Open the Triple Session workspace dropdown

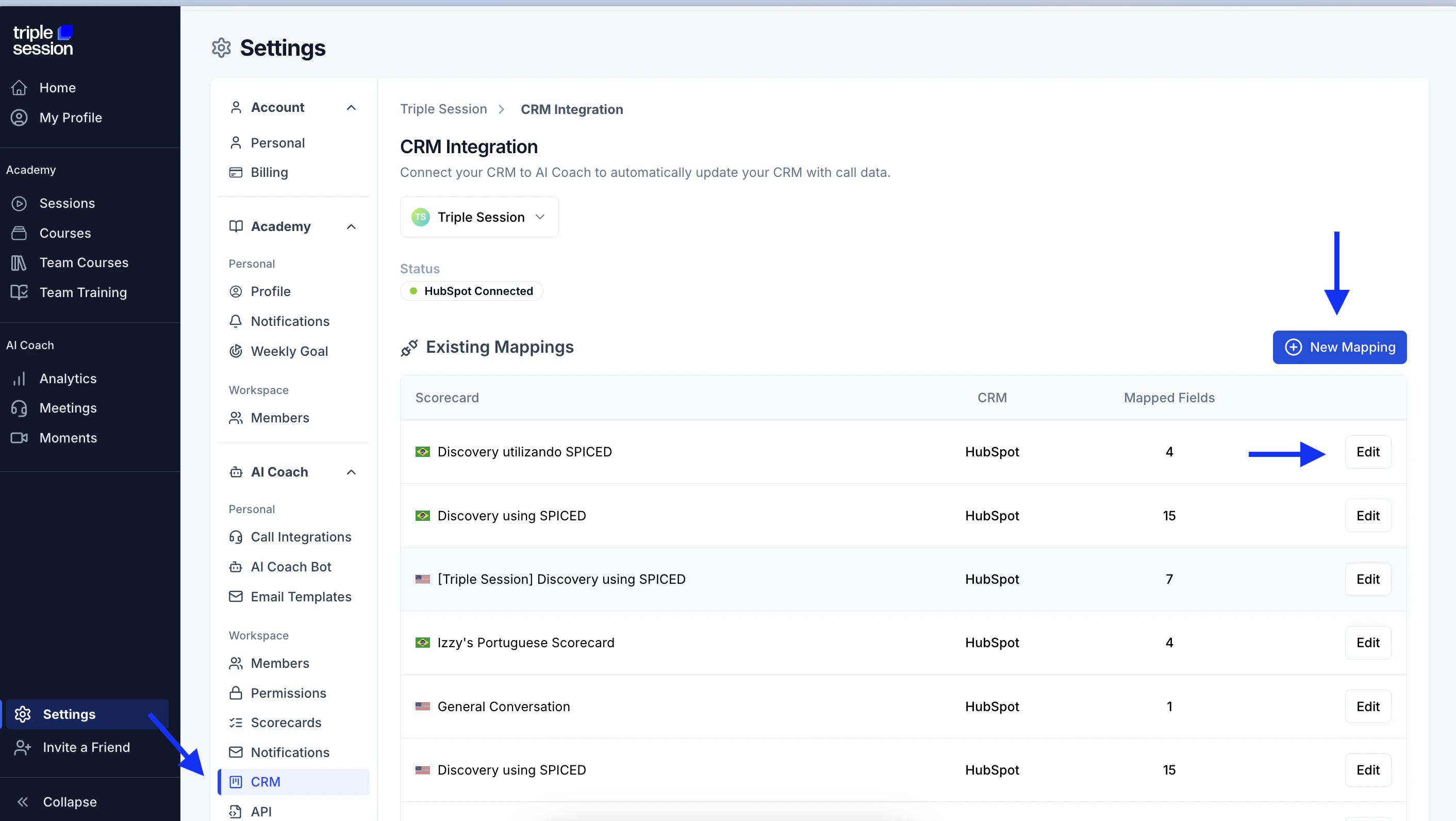[x=479, y=217]
